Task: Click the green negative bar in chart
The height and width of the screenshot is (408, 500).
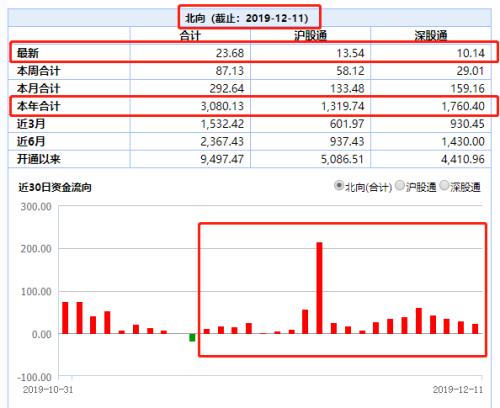Action: (x=192, y=337)
